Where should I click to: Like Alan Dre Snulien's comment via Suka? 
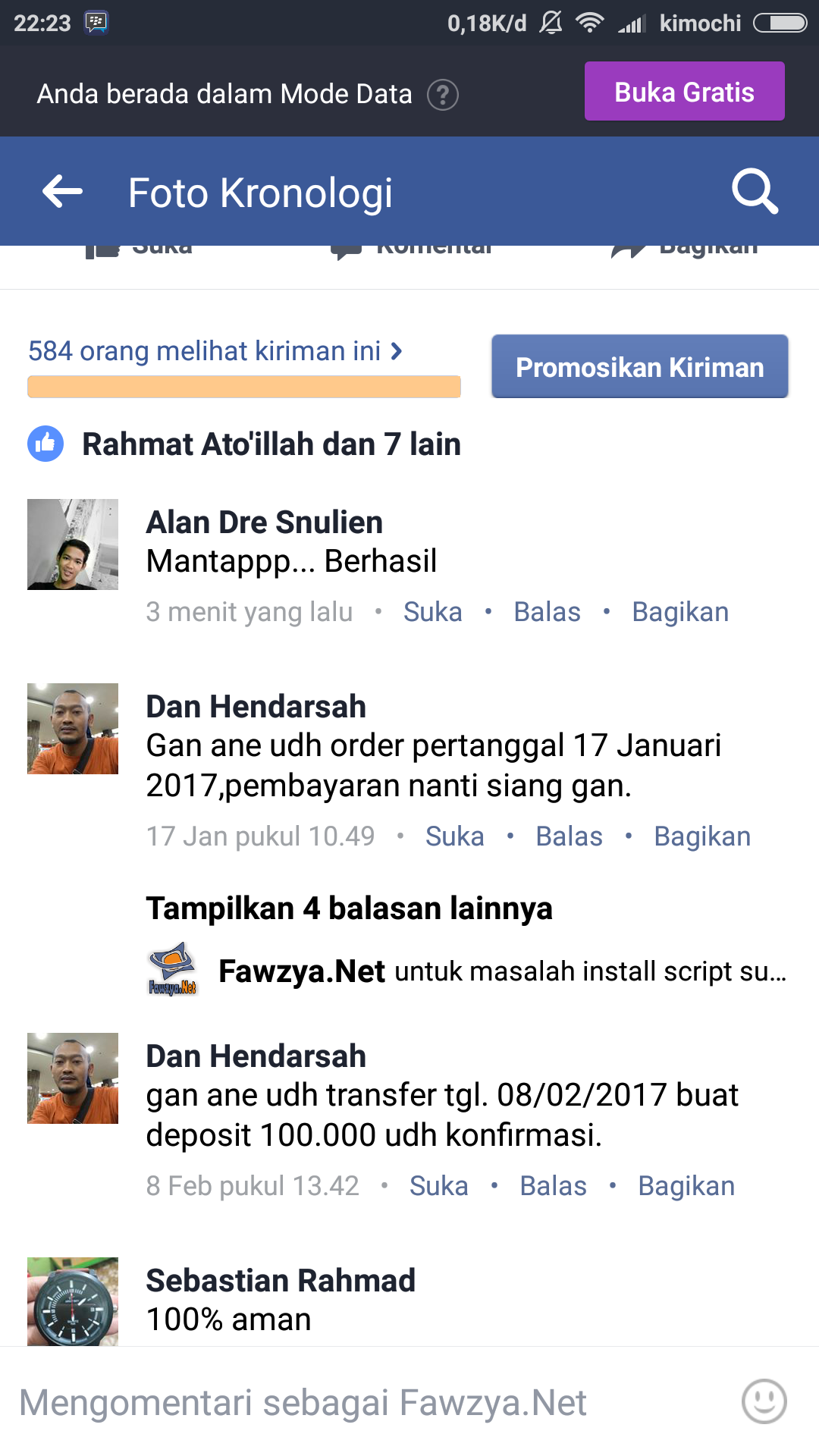(x=432, y=612)
